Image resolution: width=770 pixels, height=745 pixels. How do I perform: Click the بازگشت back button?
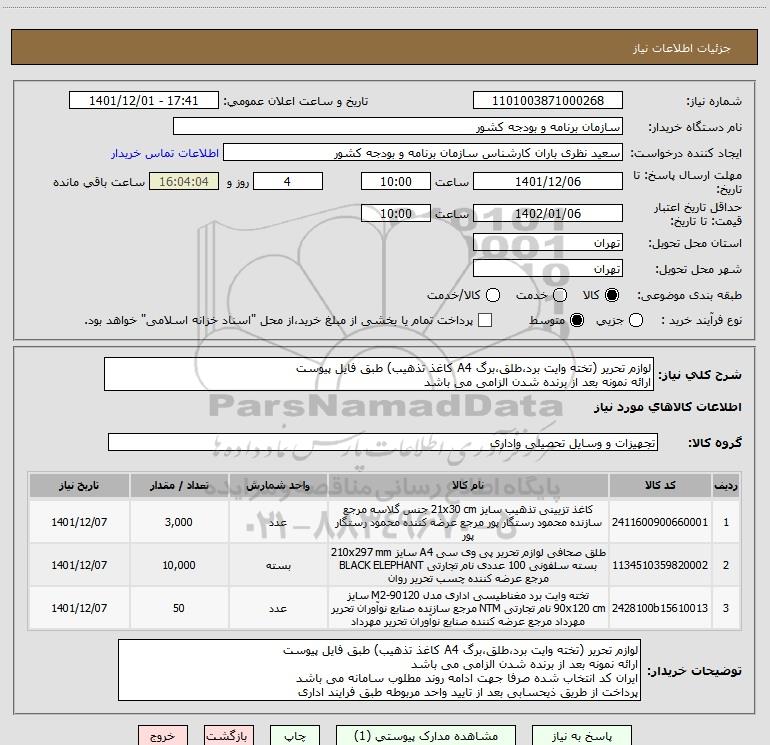(x=229, y=736)
